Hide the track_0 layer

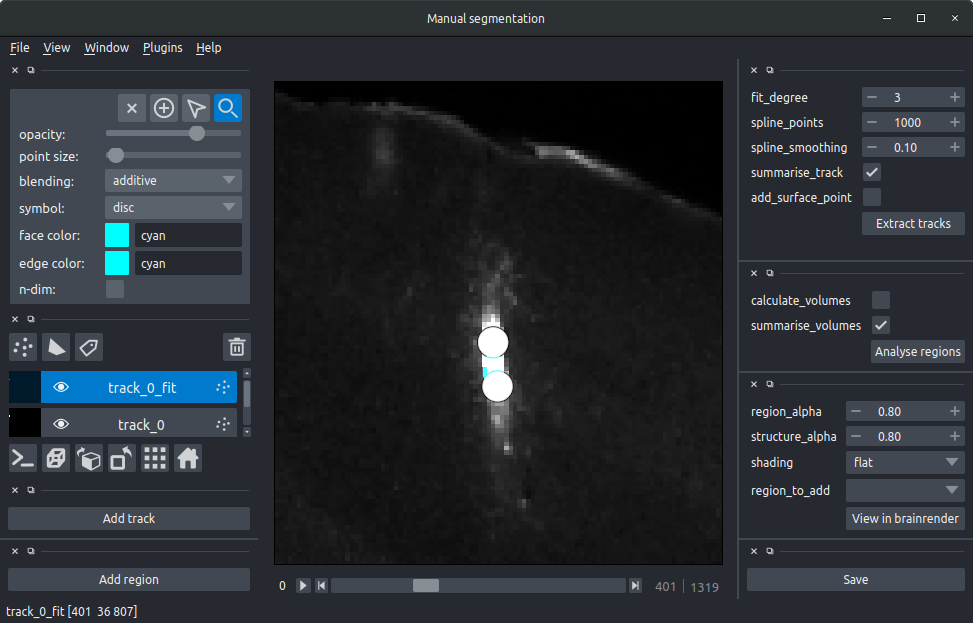[x=61, y=423]
